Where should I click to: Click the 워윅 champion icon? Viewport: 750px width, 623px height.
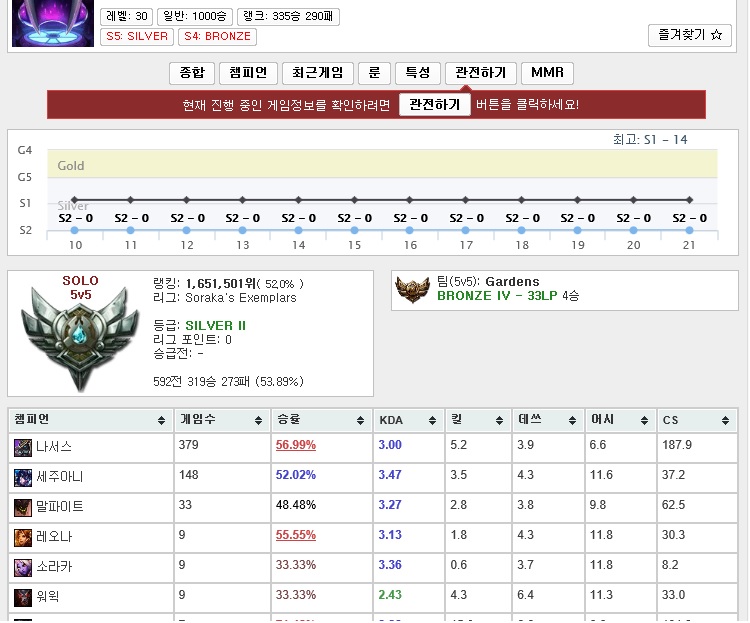click(22, 597)
